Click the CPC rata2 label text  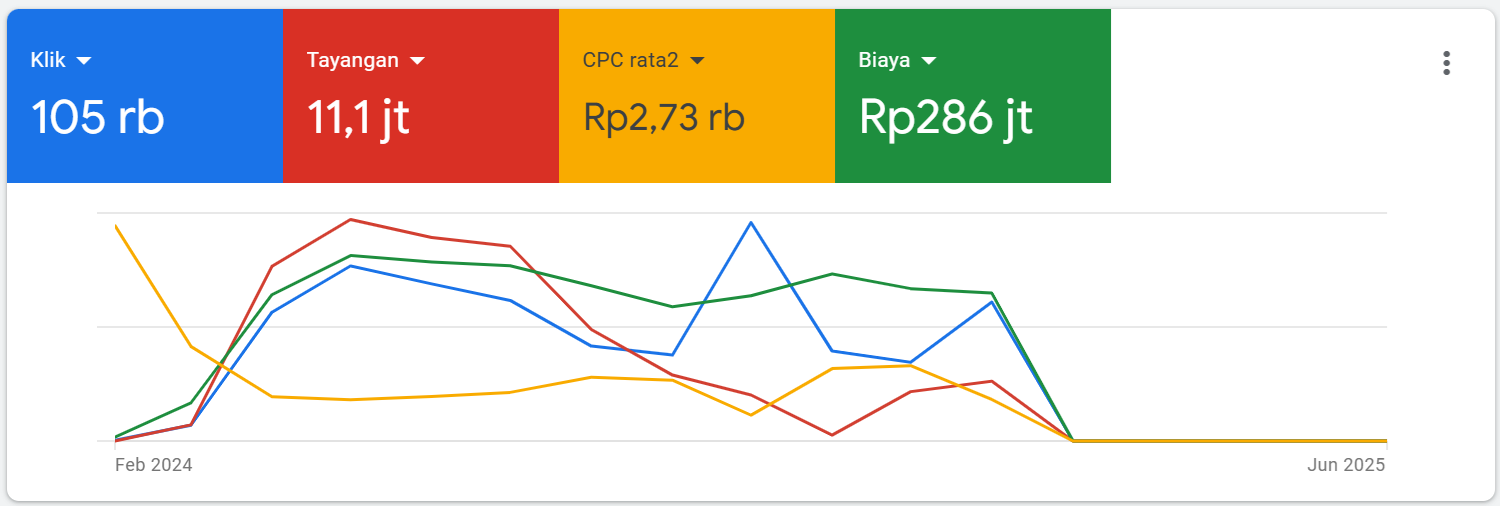click(630, 60)
